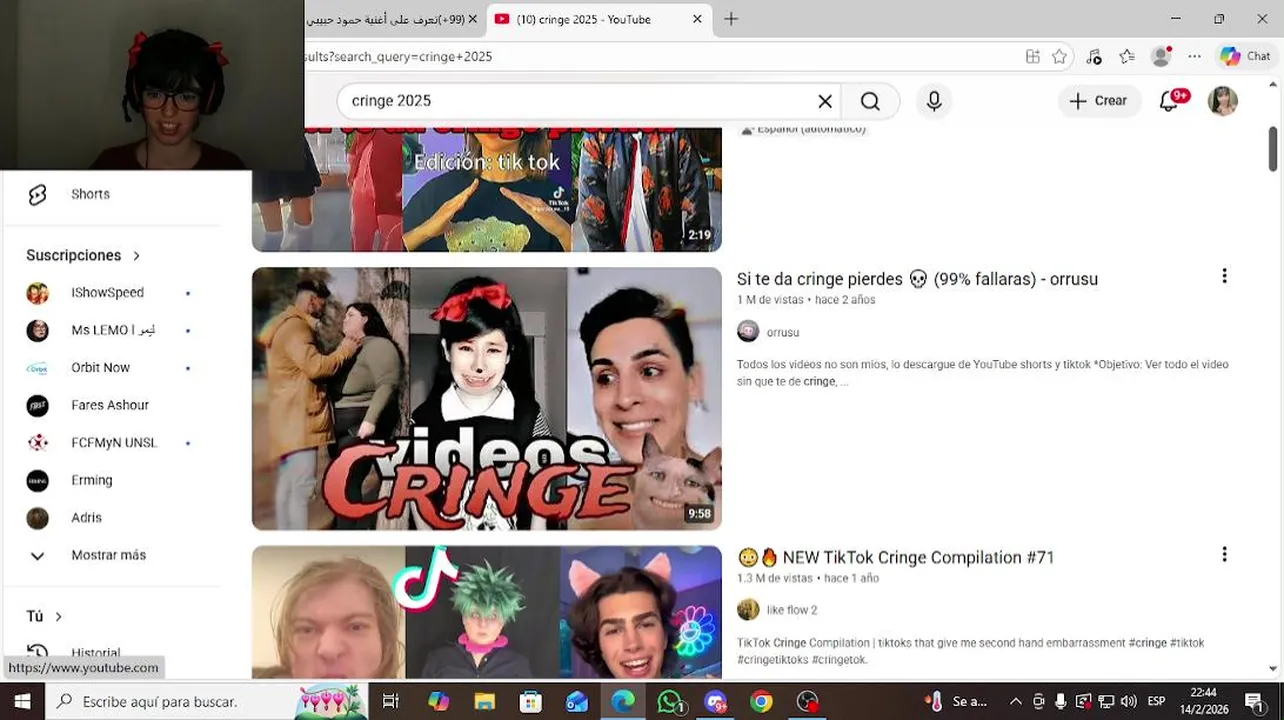Viewport: 1284px width, 720px height.
Task: Open a new browser tab
Action: click(731, 19)
